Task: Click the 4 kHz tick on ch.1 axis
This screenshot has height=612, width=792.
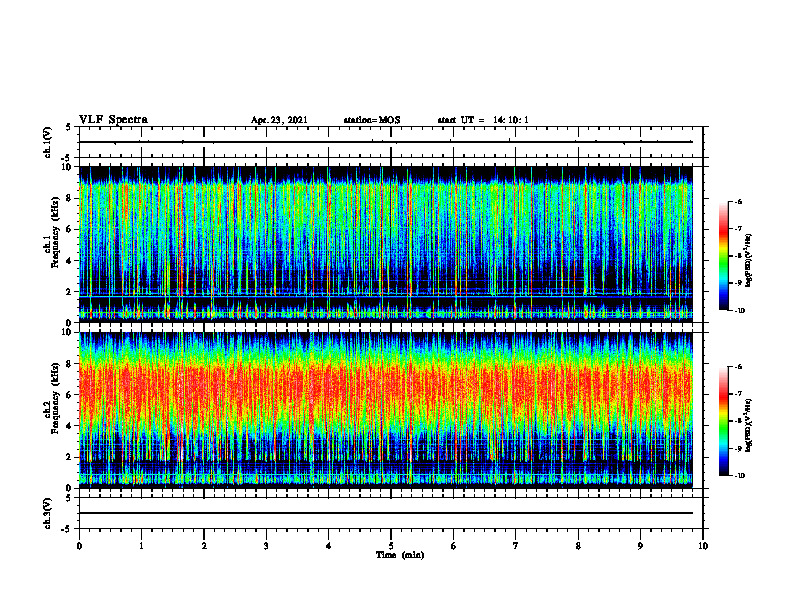Action: point(70,261)
